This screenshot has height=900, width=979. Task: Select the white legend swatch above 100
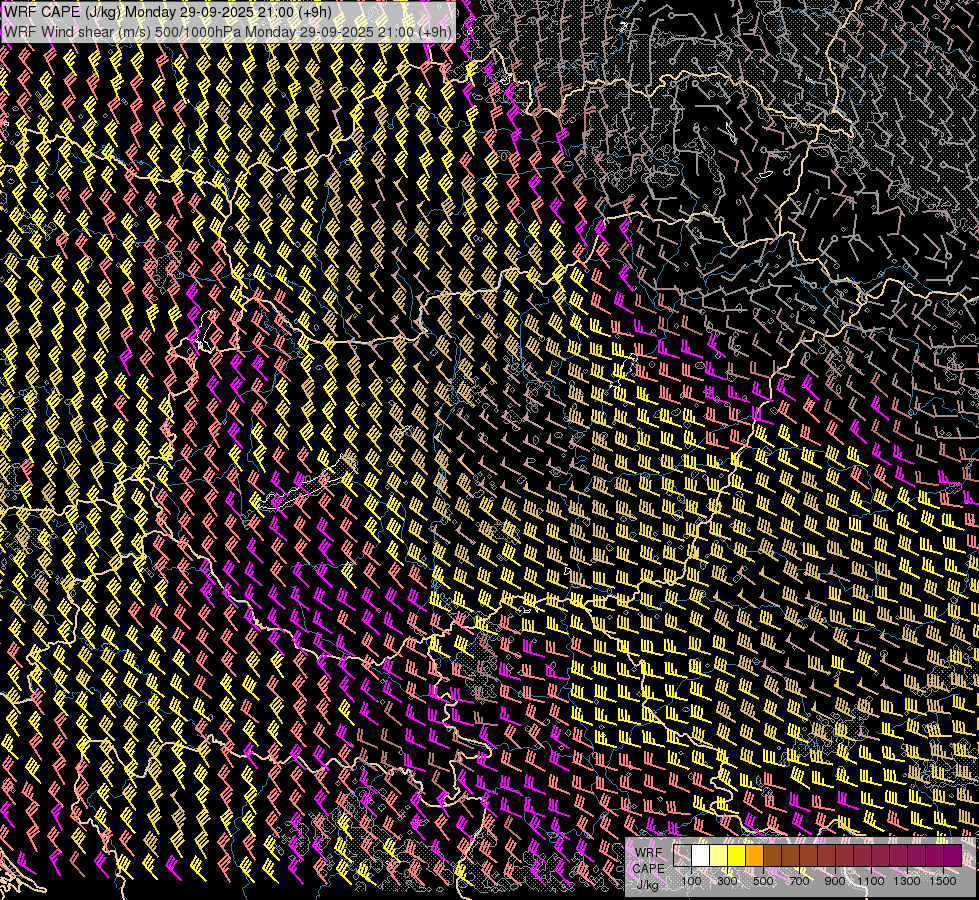(701, 855)
